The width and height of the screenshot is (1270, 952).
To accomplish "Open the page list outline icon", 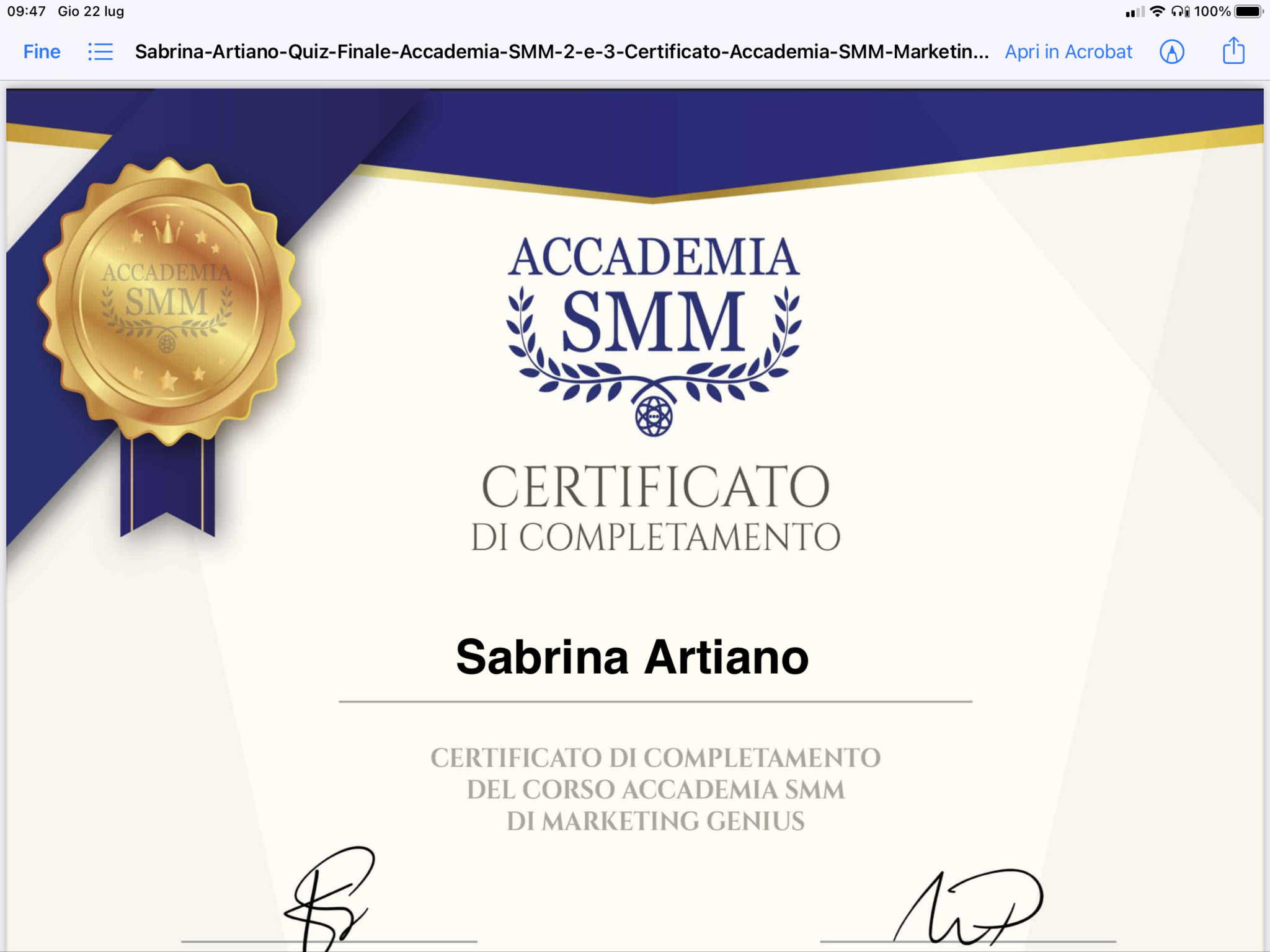I will [100, 51].
